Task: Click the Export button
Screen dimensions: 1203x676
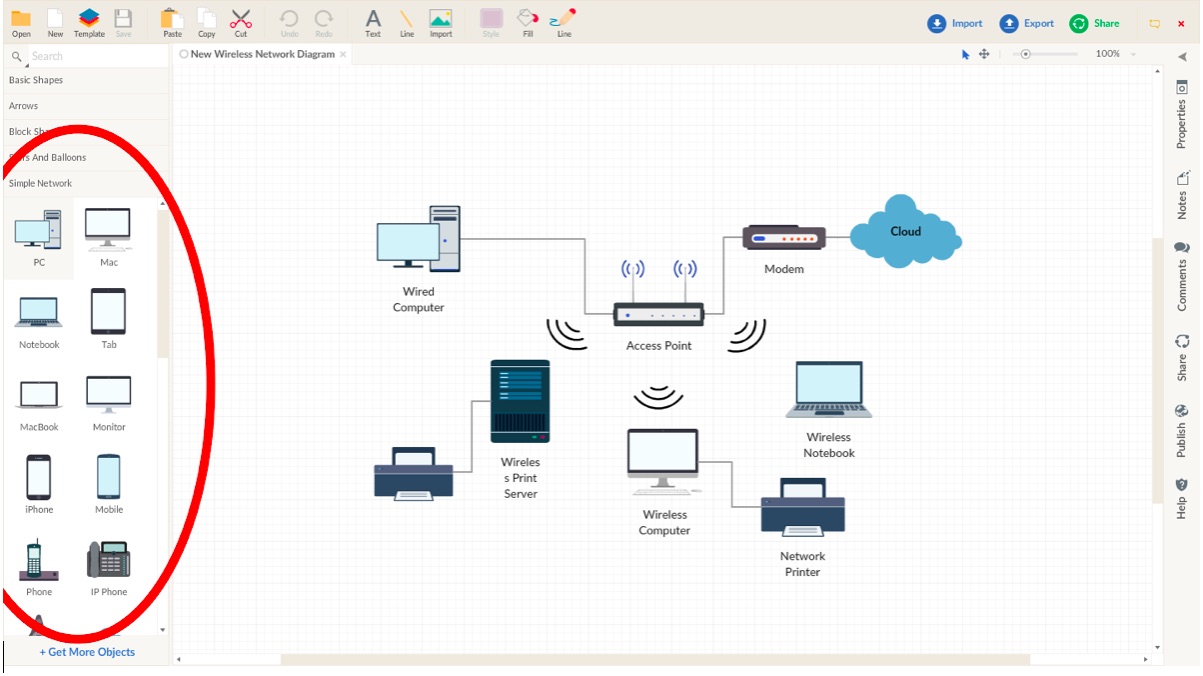Action: click(1027, 23)
